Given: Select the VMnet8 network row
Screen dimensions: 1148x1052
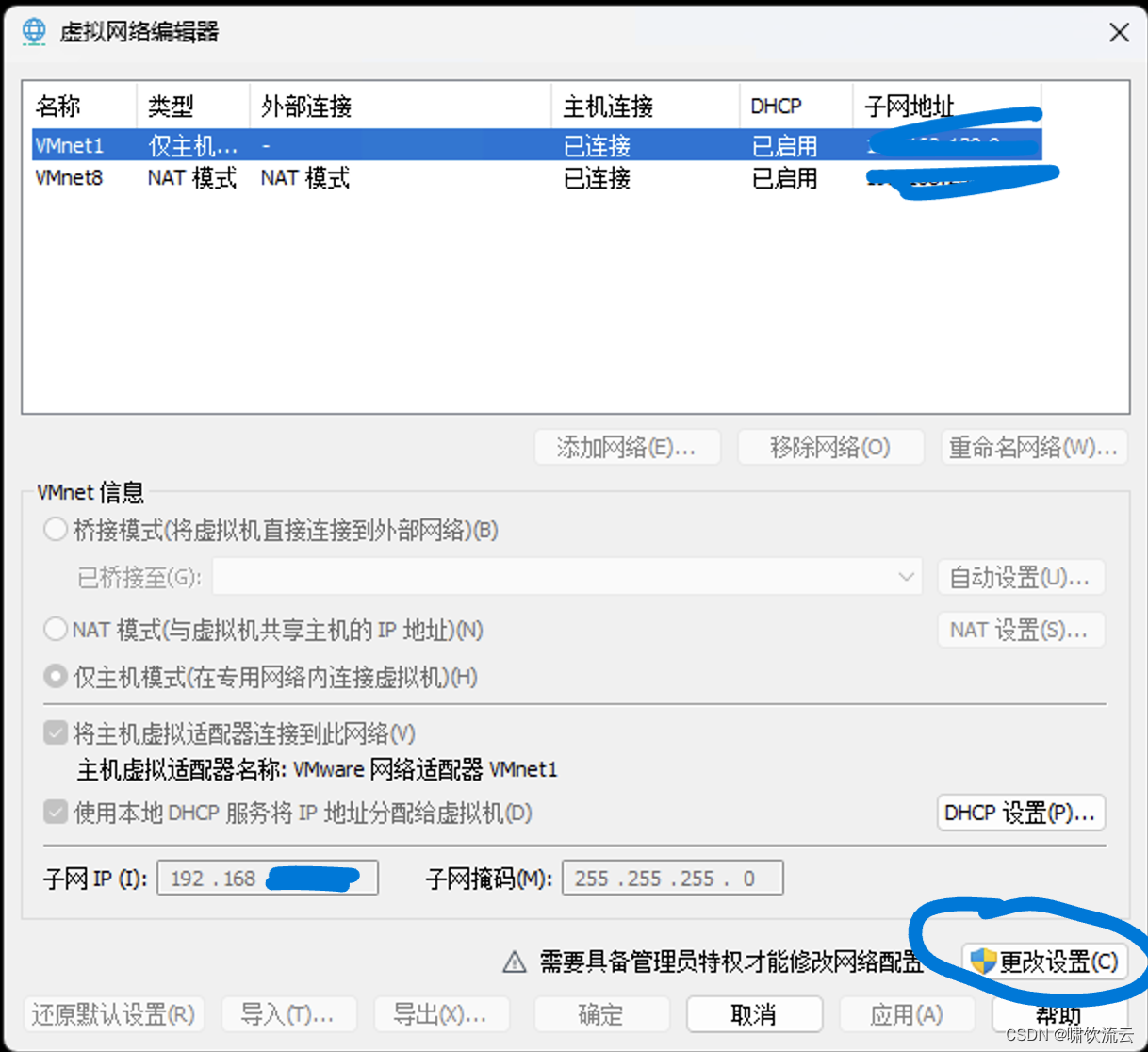Looking at the screenshot, I should pos(283,177).
